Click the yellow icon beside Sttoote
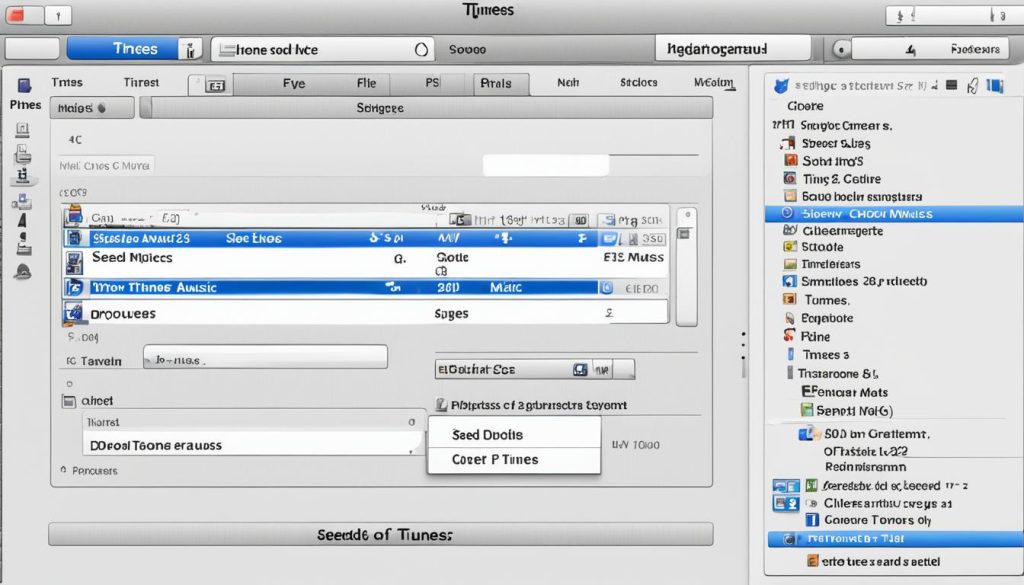Viewport: 1024px width, 585px height. [790, 247]
